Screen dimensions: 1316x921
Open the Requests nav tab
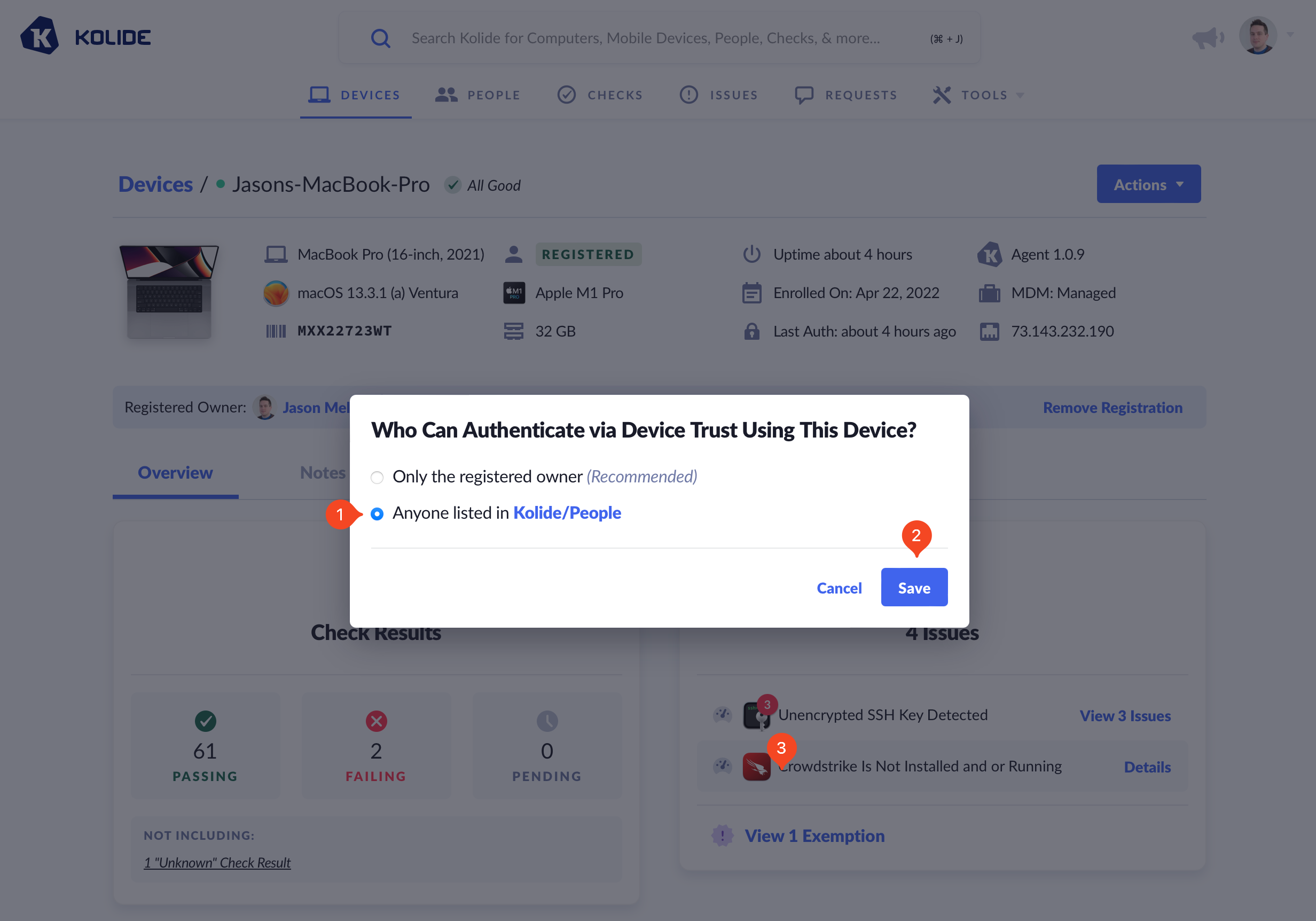point(845,95)
